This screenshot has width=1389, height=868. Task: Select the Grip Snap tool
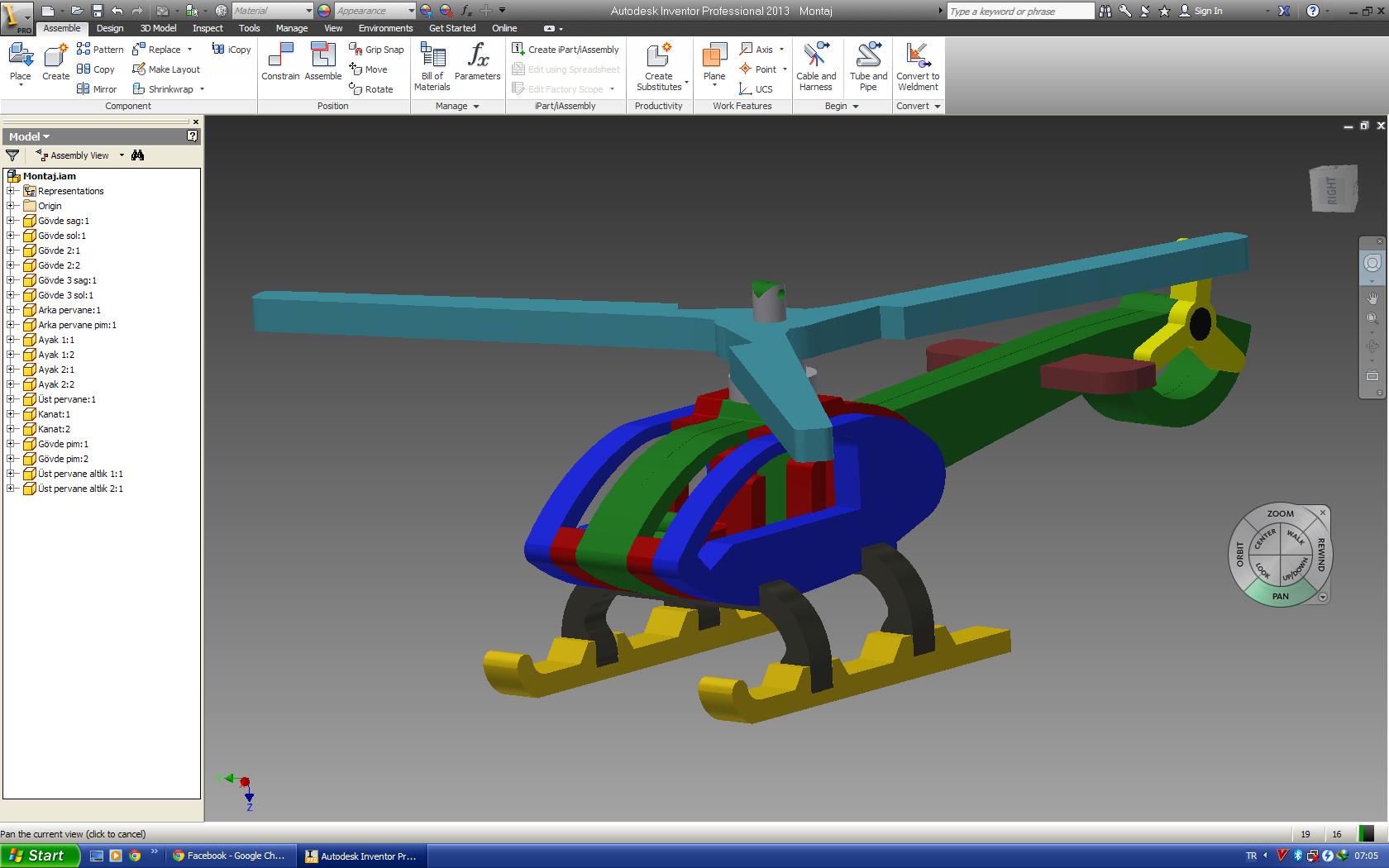click(376, 50)
